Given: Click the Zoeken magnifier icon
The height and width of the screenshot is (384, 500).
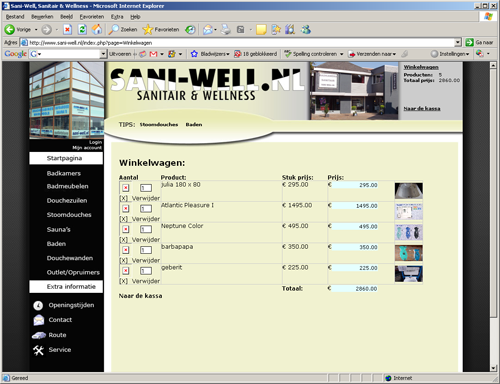Looking at the screenshot, I should [114, 30].
